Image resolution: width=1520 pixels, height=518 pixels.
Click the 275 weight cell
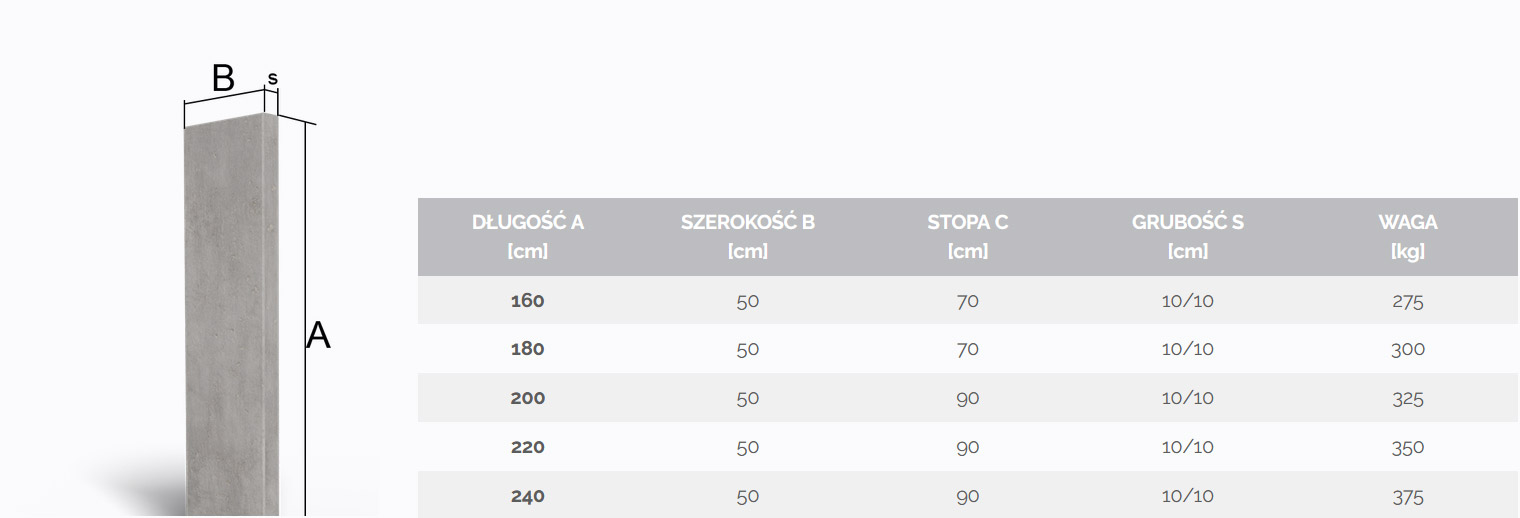pos(1408,301)
